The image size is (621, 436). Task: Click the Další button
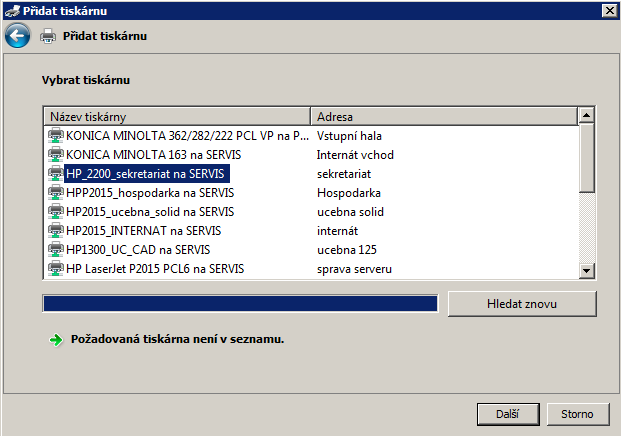[508, 414]
